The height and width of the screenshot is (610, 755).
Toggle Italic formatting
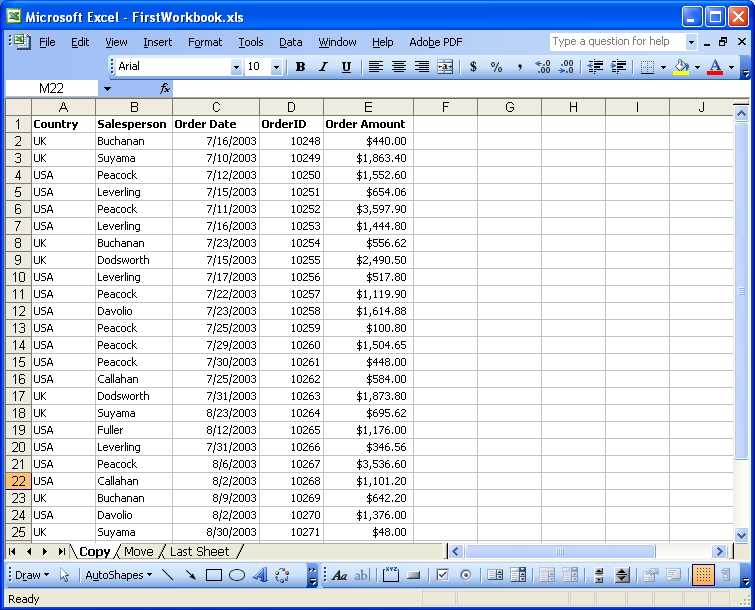pyautogui.click(x=323, y=66)
